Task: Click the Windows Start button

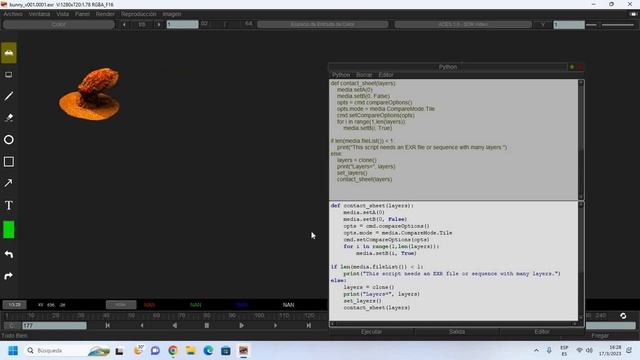Action: click(13, 351)
